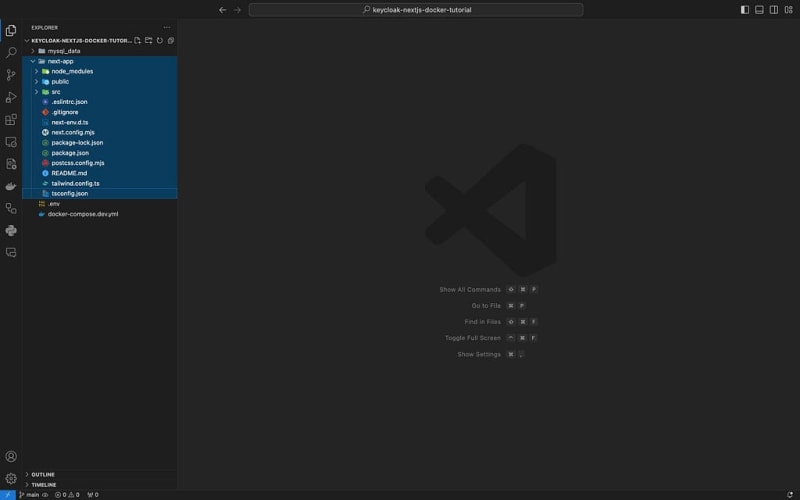The height and width of the screenshot is (500, 800).
Task: Click the Find in Files shortcut hint
Action: click(x=501, y=322)
